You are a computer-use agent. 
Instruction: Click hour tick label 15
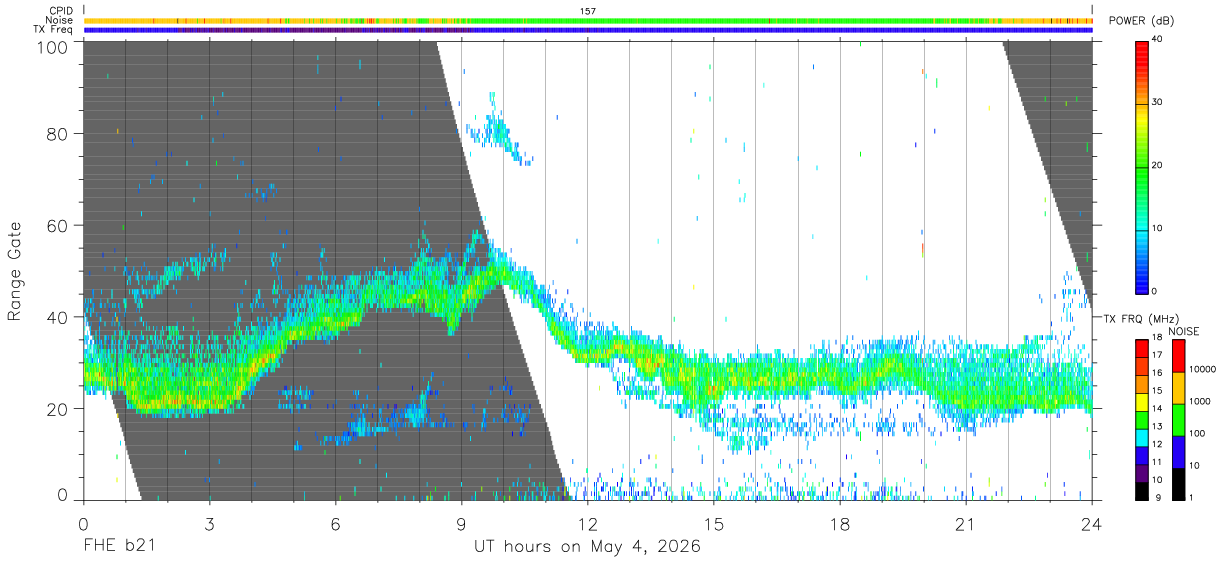714,525
